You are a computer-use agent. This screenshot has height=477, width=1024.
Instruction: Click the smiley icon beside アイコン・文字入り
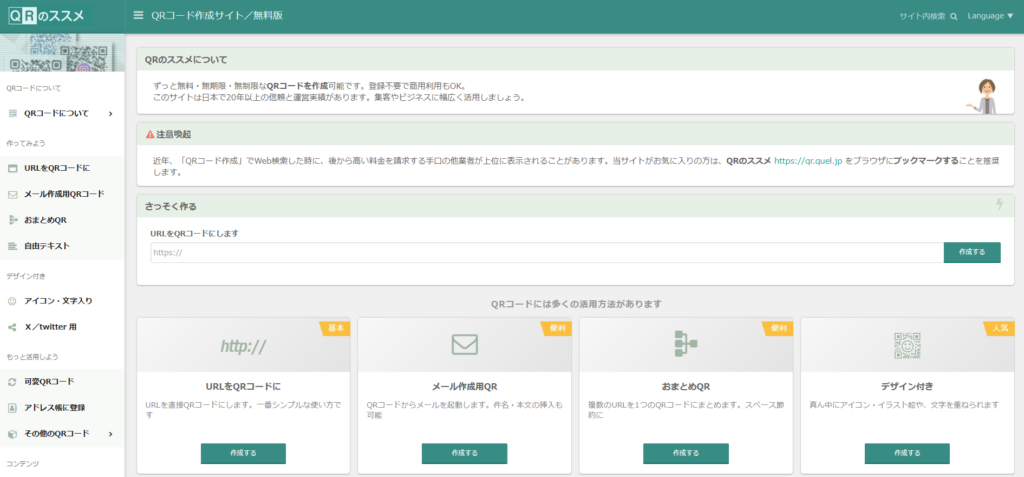click(x=12, y=301)
